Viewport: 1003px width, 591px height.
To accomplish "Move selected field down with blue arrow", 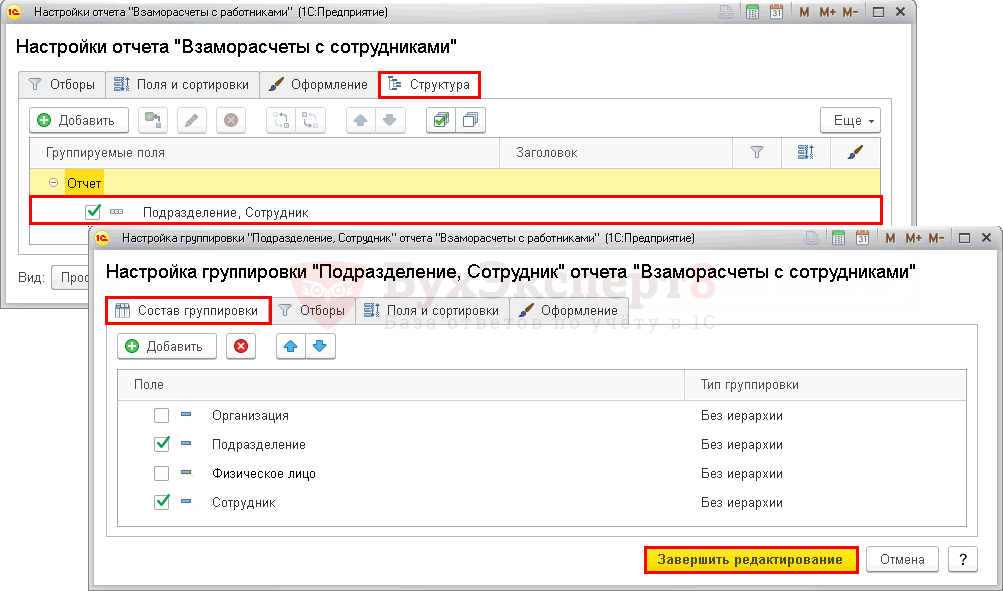I will [319, 346].
